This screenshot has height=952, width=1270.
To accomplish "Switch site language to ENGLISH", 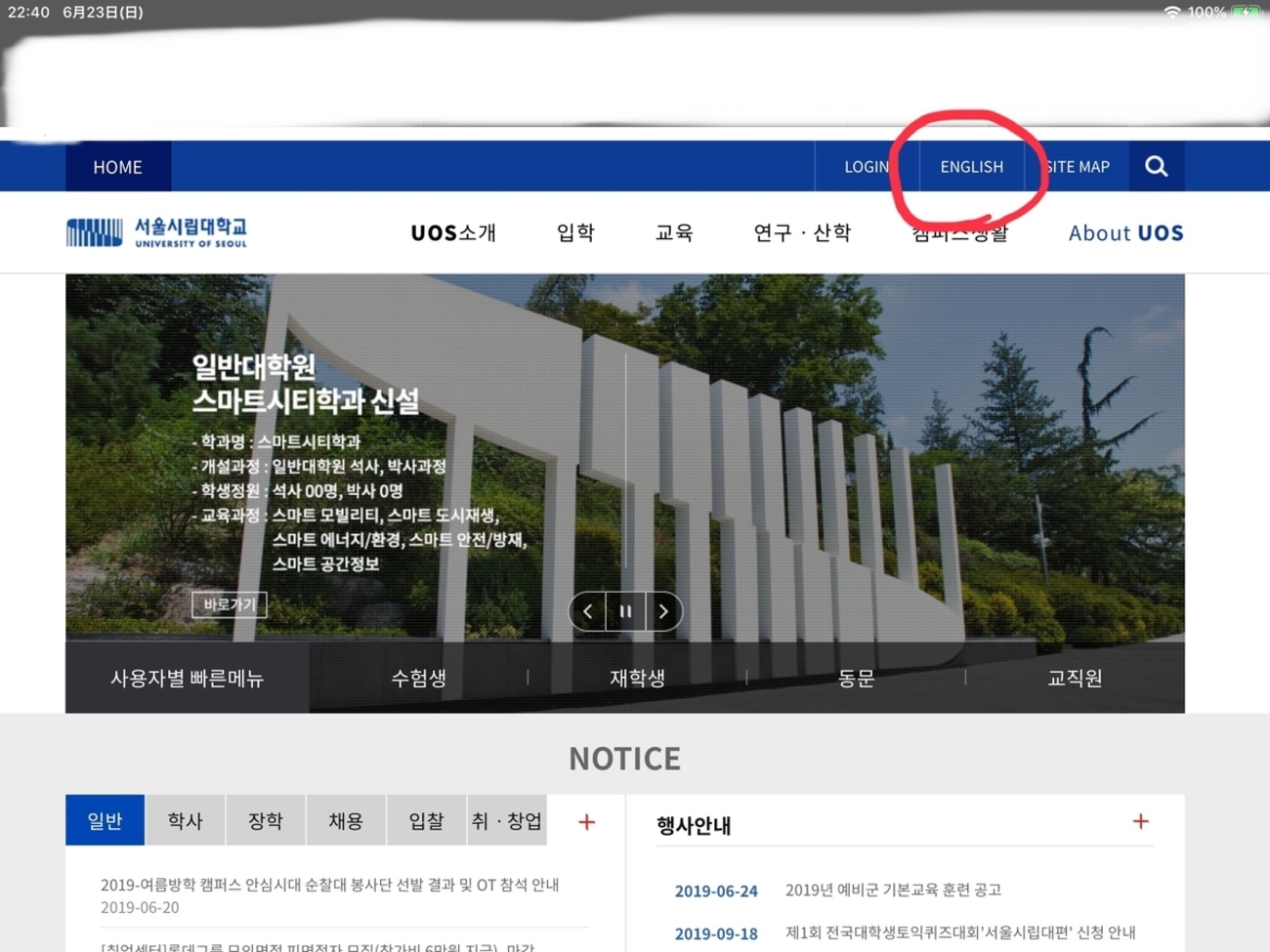I will coord(972,167).
